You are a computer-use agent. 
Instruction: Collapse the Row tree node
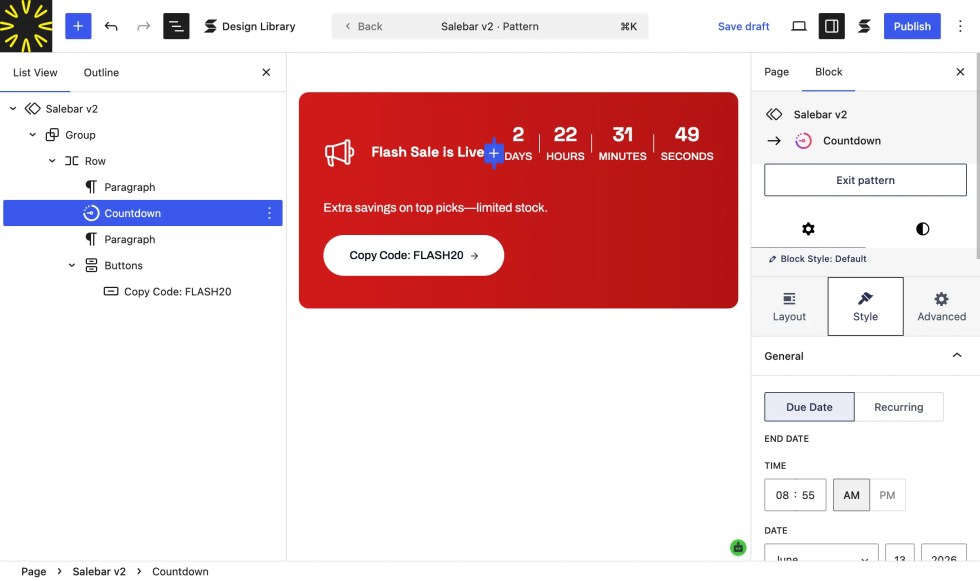(52, 161)
